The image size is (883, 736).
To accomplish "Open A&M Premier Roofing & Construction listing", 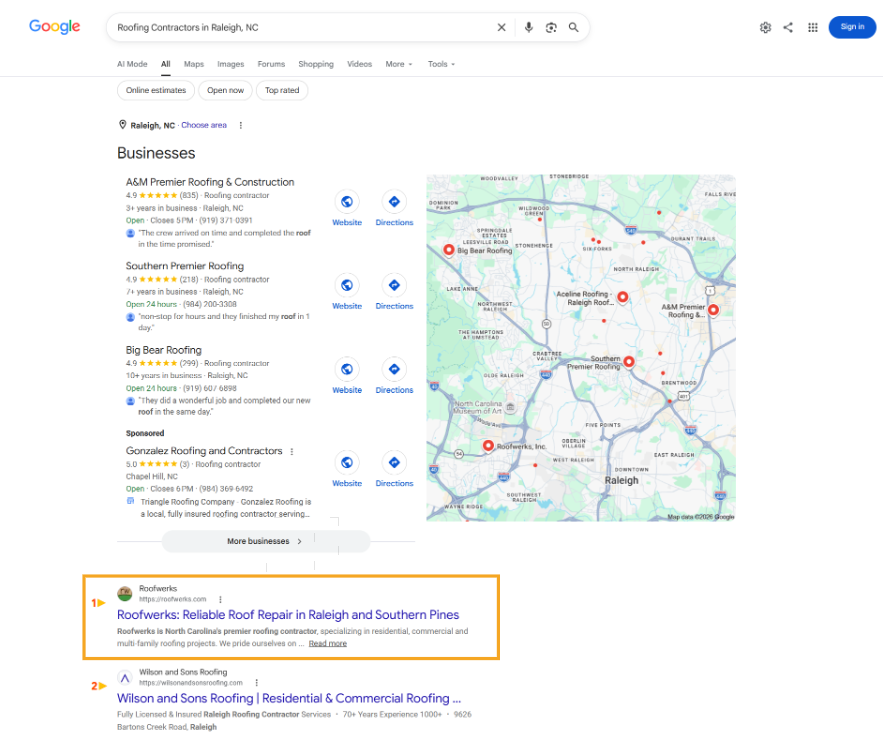I will (x=210, y=182).
